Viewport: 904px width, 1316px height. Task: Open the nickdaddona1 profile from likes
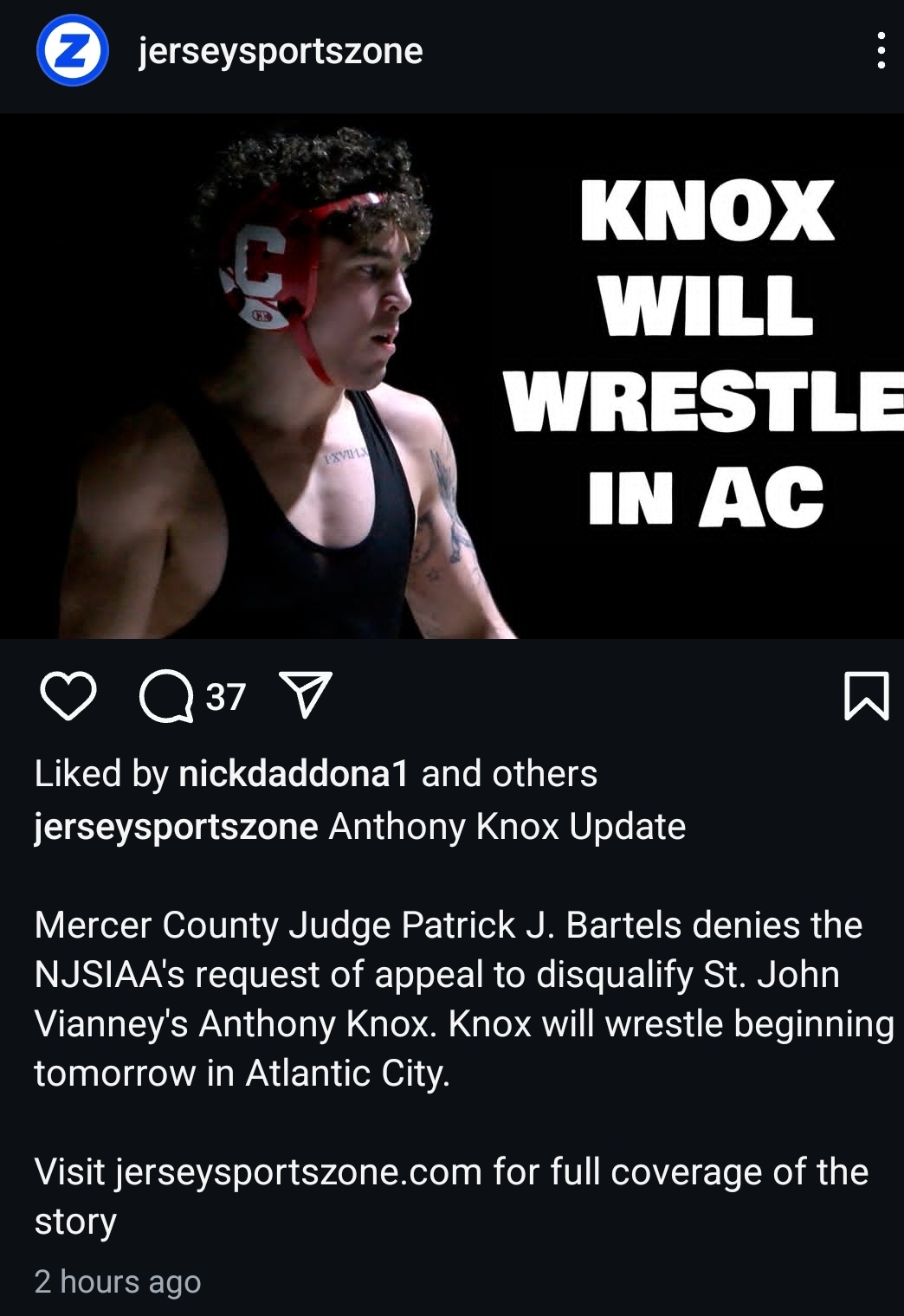pyautogui.click(x=294, y=774)
